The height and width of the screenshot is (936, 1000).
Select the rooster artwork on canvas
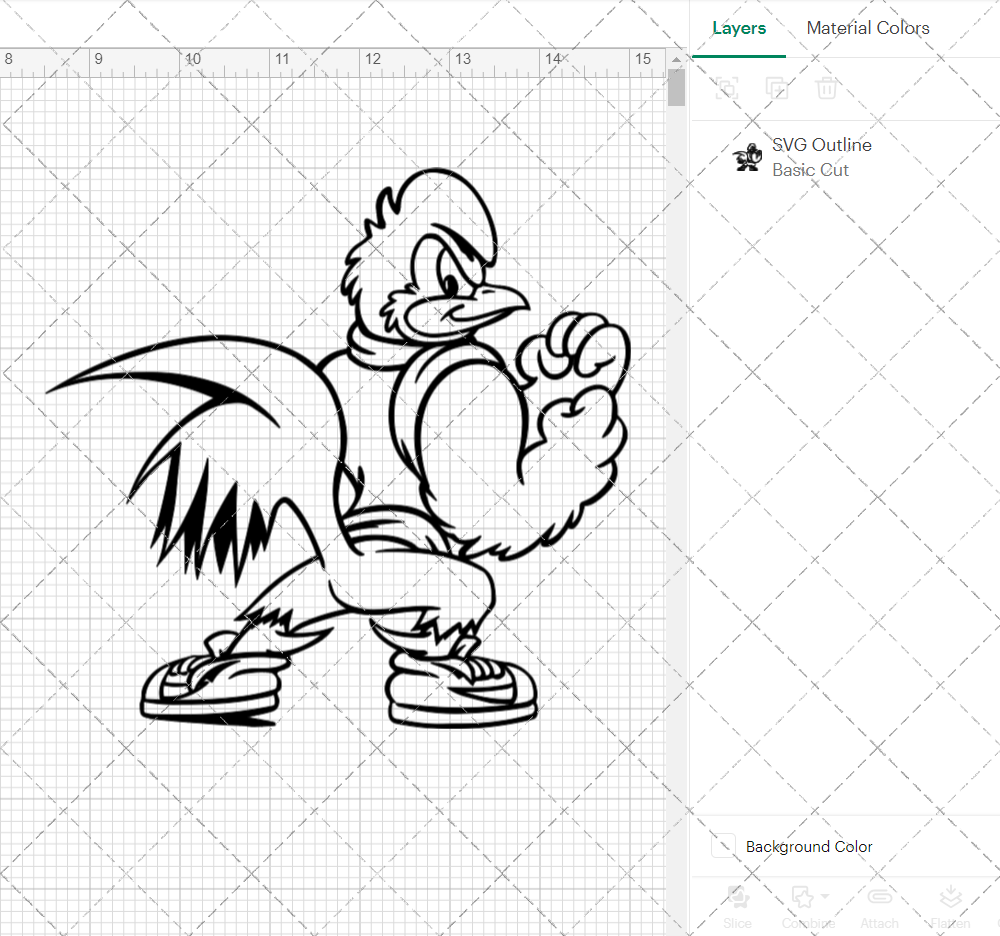(338, 448)
